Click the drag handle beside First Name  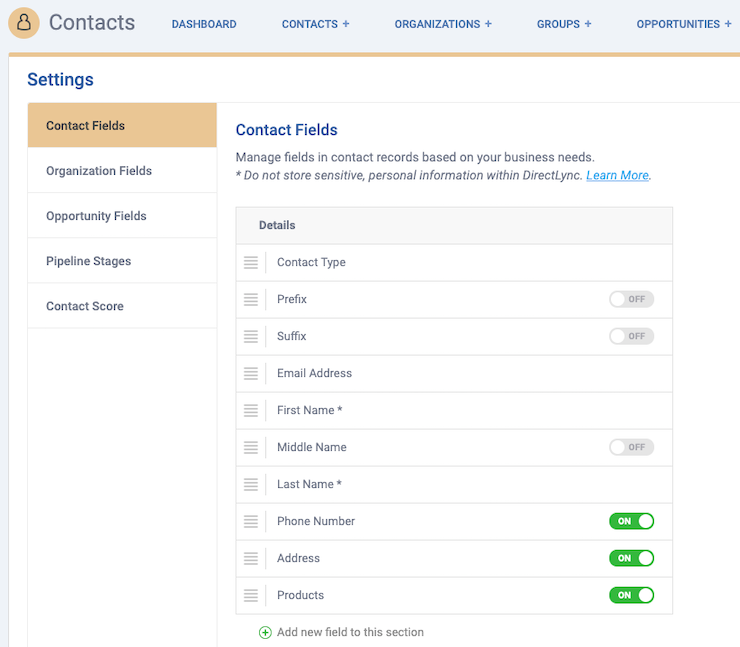[251, 410]
